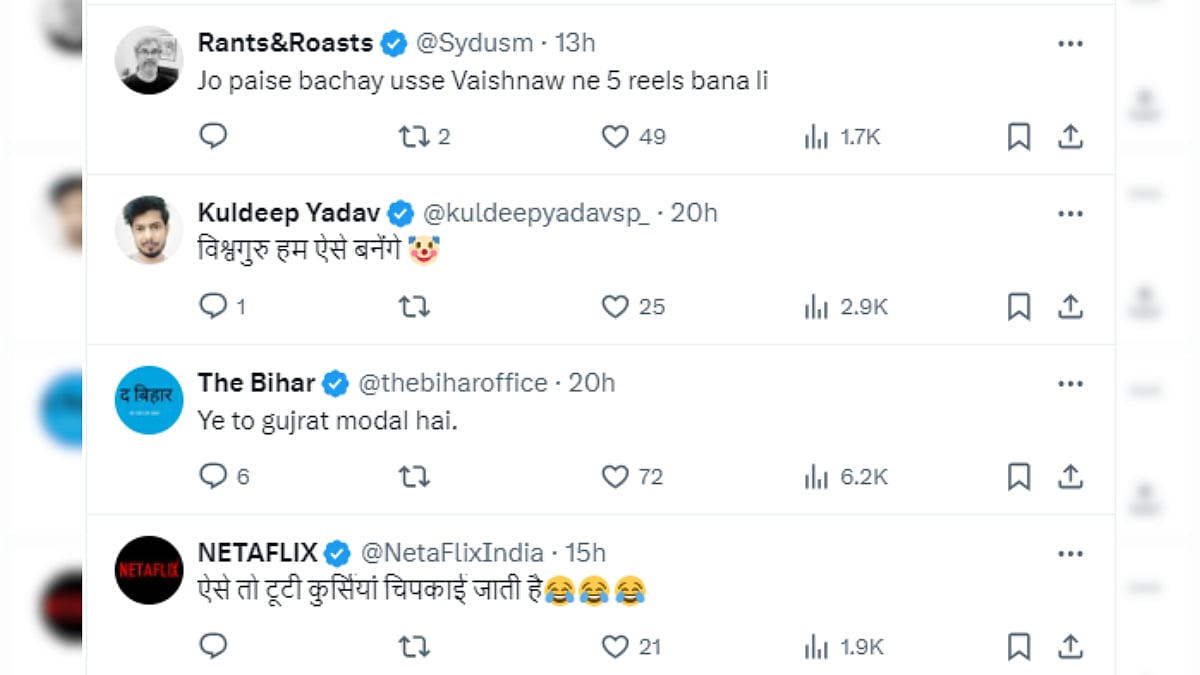Retweet the Kuldeep Yadav post
The height and width of the screenshot is (675, 1200).
tap(414, 306)
